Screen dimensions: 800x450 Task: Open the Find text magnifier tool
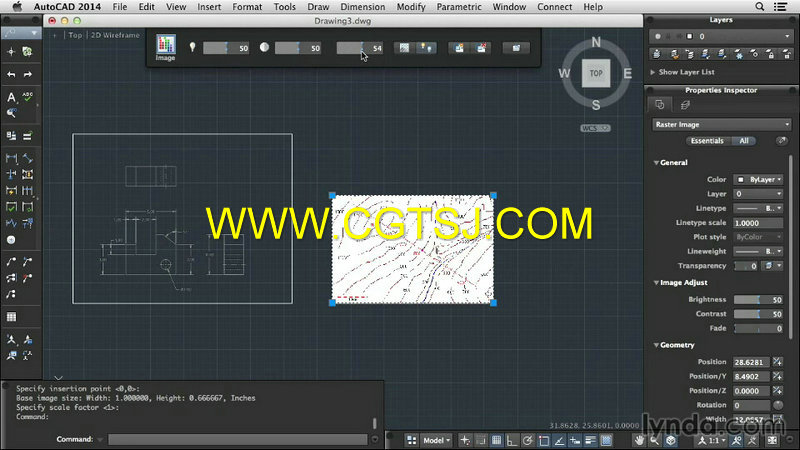tap(11, 113)
